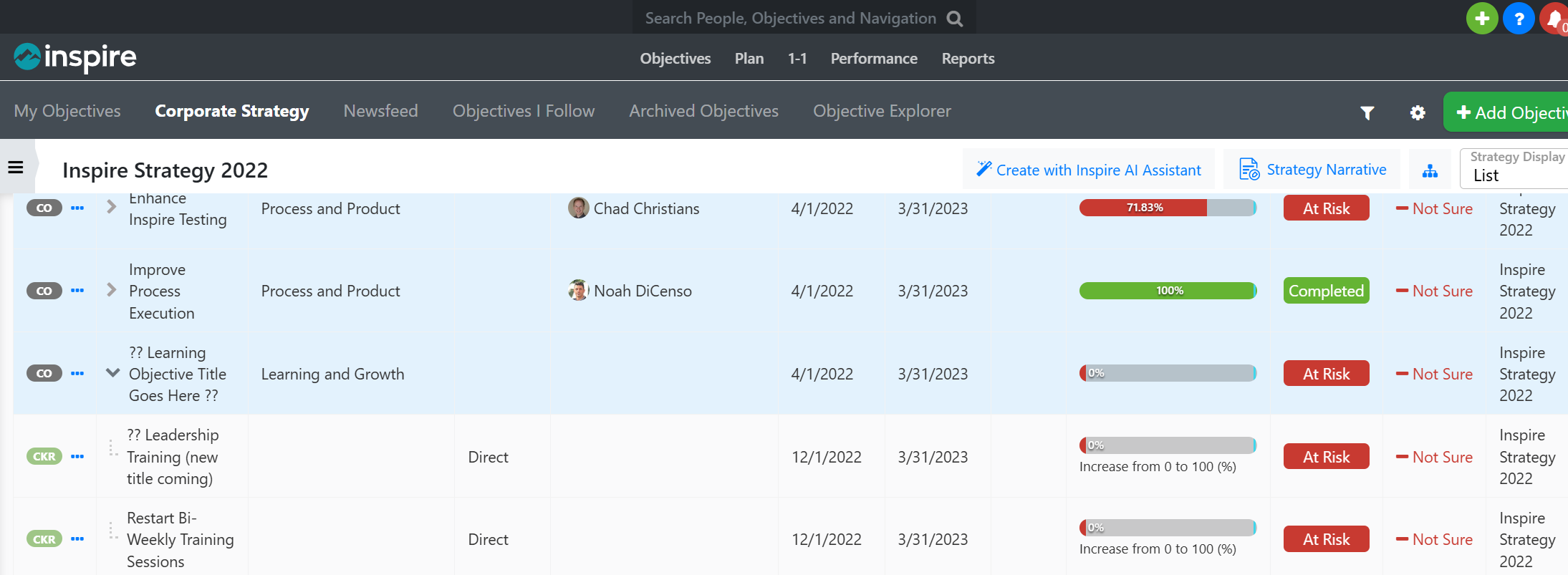Open the Performance menu
The height and width of the screenshot is (575, 1568).
tap(873, 59)
